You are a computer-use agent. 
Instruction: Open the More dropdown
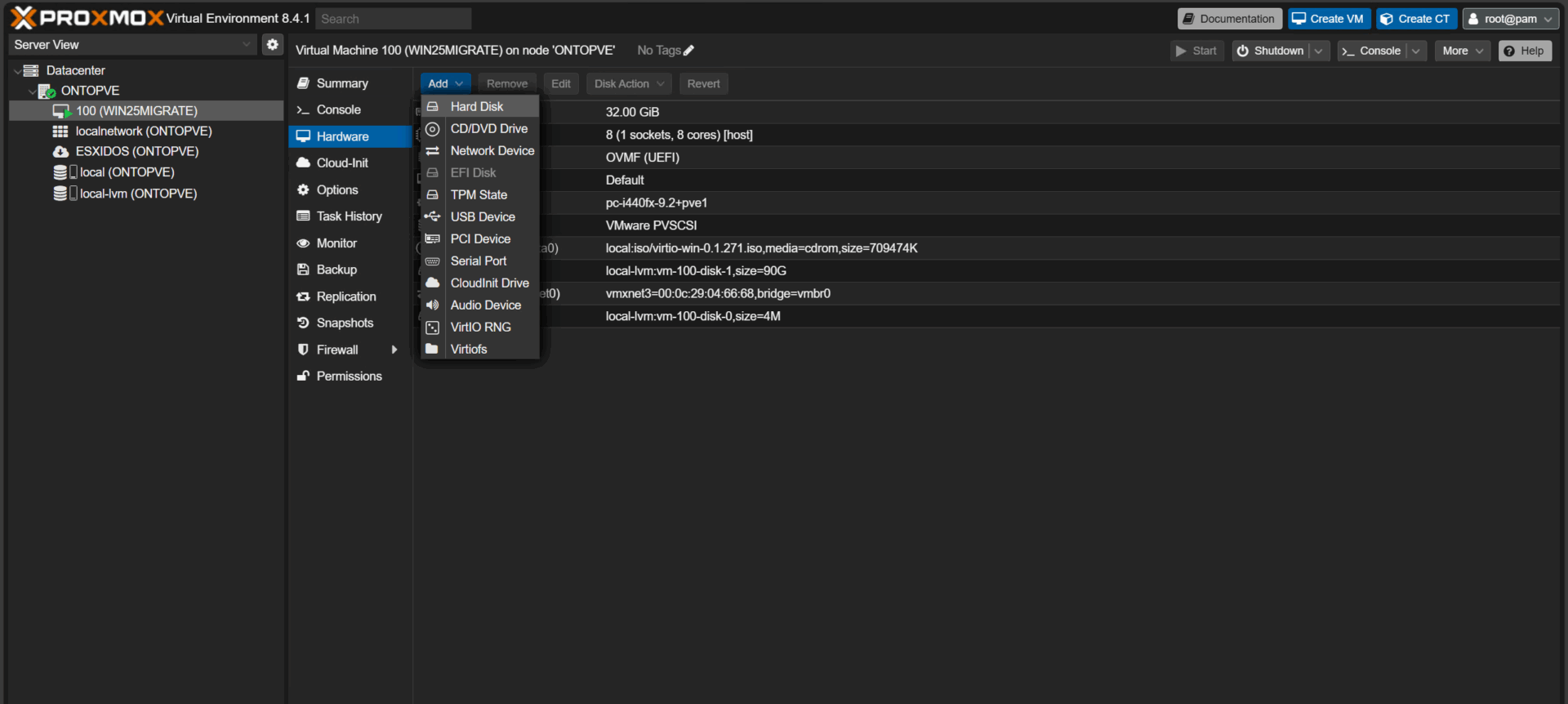1463,51
